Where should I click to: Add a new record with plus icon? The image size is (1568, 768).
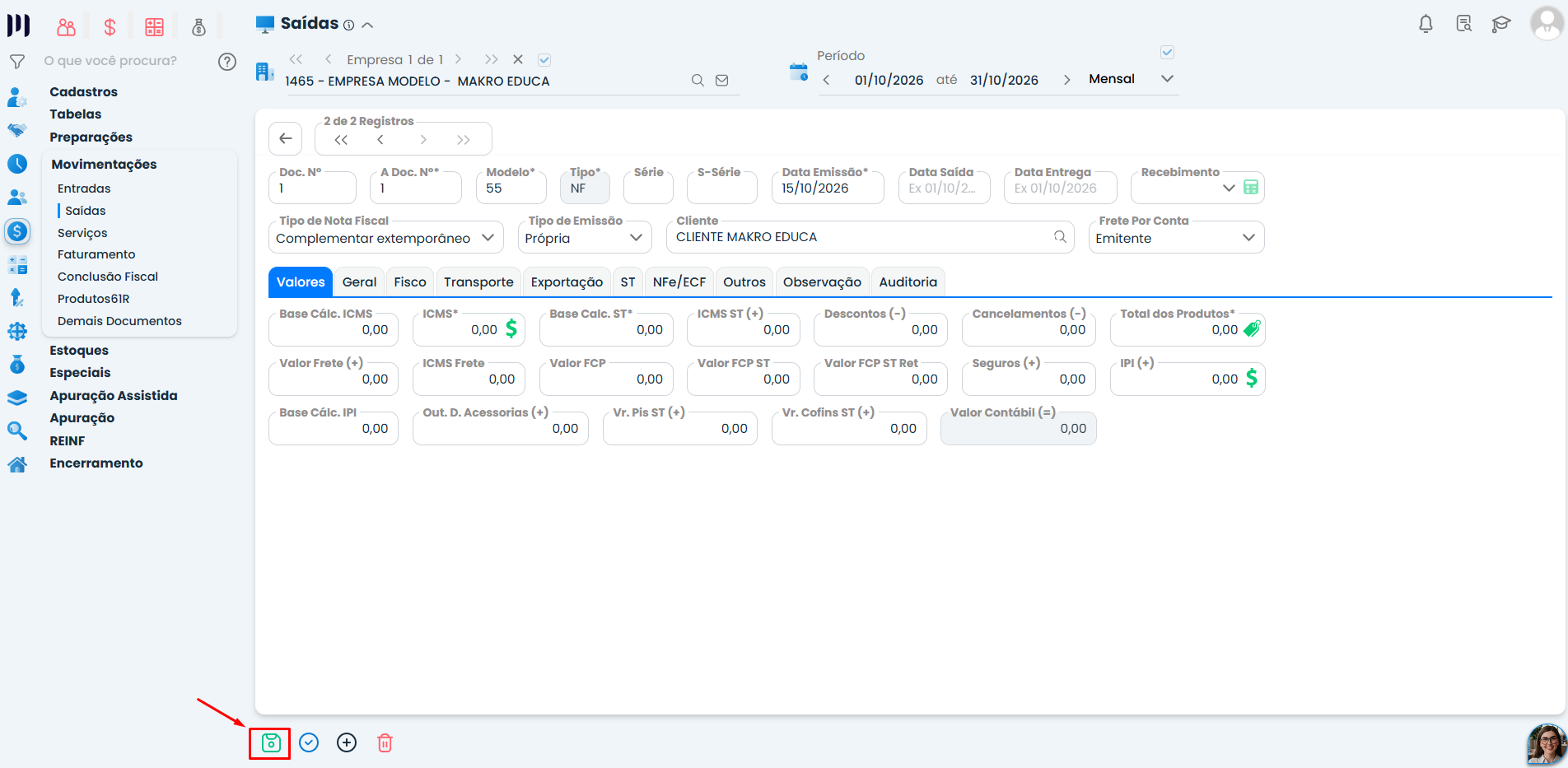pyautogui.click(x=347, y=743)
